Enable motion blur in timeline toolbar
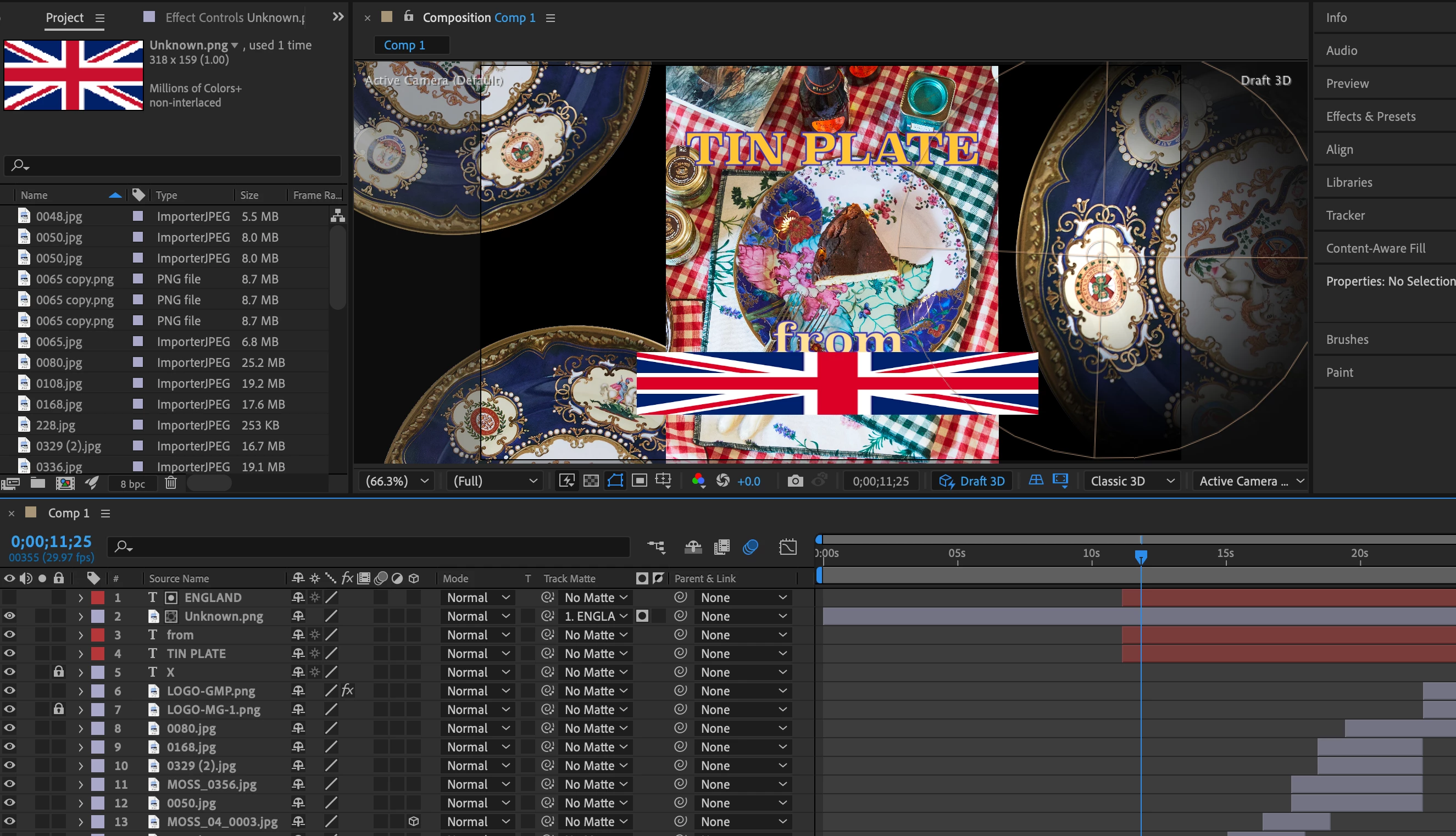Screen dimensions: 1456x836 750,547
